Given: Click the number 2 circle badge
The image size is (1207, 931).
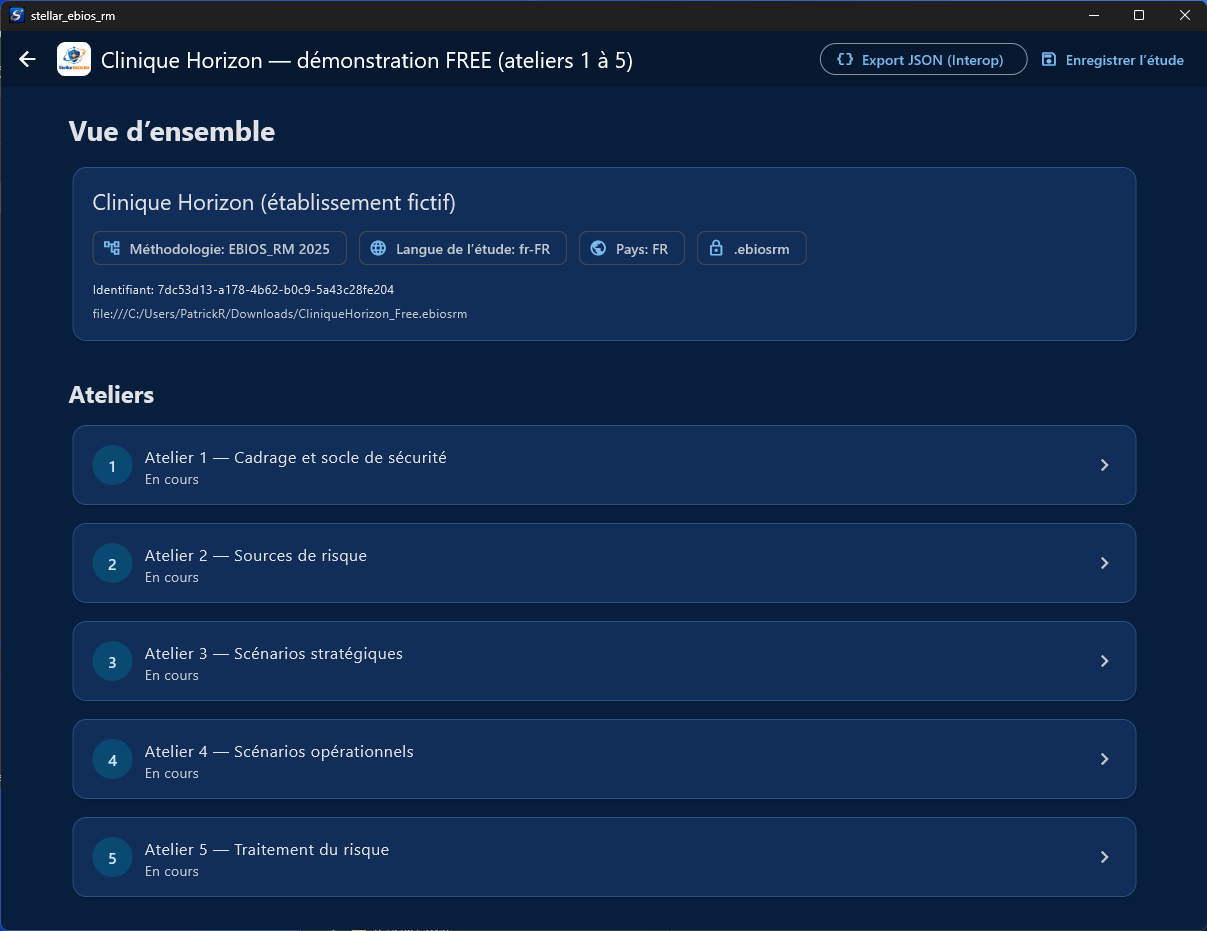Looking at the screenshot, I should point(112,564).
